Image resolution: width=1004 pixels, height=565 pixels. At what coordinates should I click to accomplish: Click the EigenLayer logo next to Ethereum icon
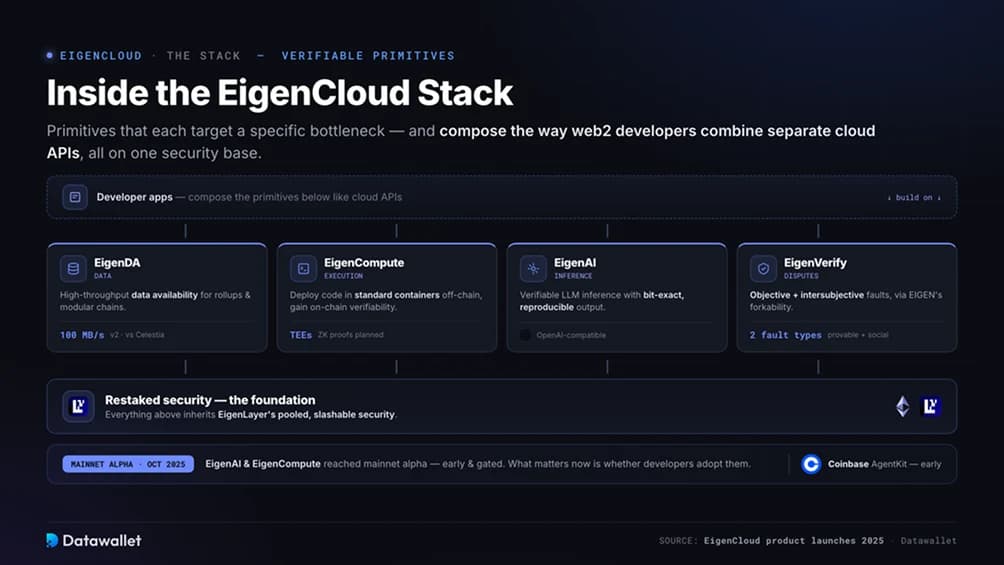point(930,406)
